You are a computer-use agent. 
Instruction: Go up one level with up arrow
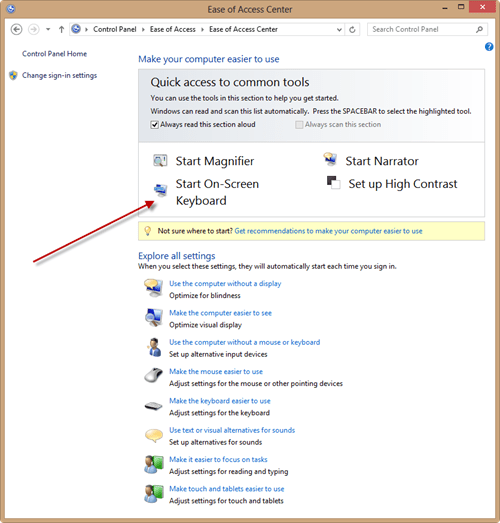[x=61, y=29]
